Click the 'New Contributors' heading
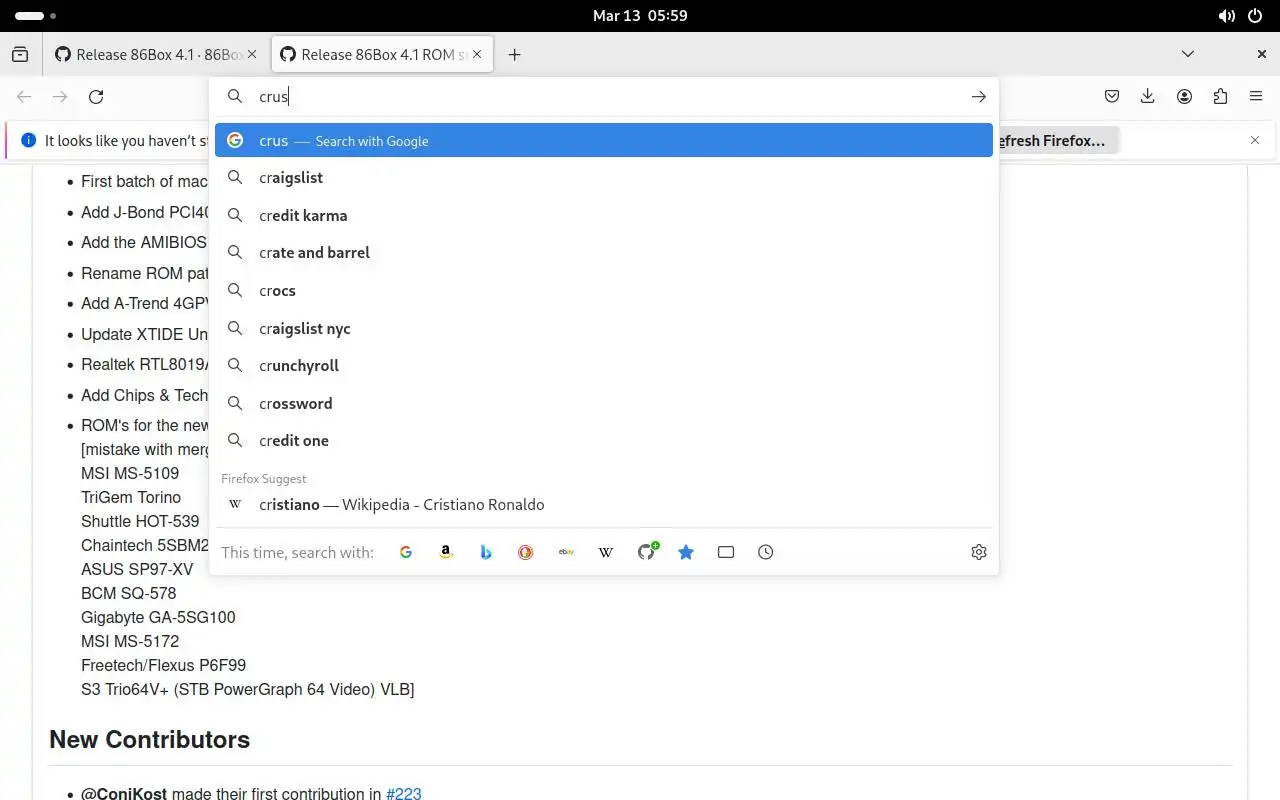 pyautogui.click(x=149, y=739)
